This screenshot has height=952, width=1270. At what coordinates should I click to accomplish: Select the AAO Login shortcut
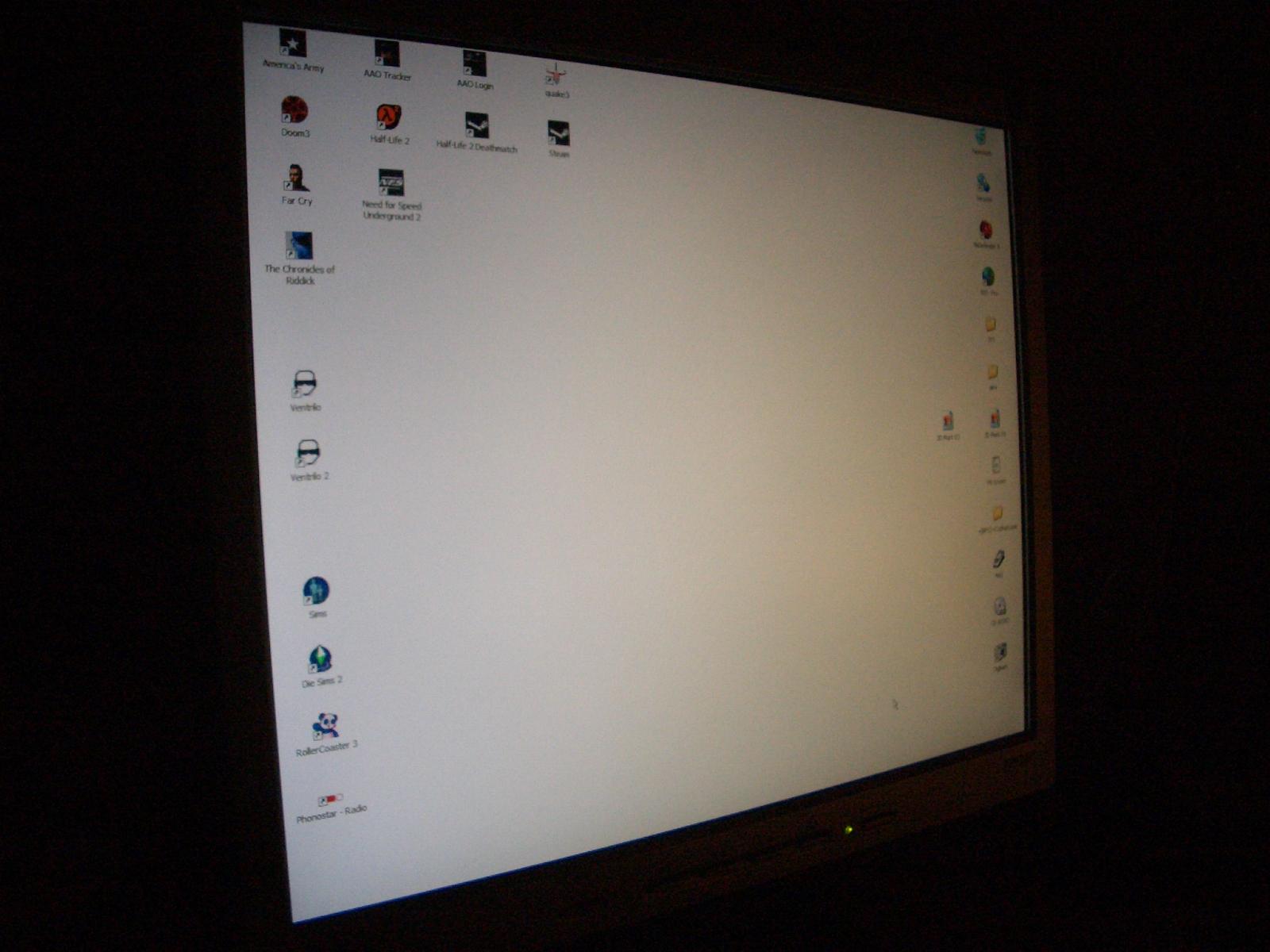click(475, 63)
